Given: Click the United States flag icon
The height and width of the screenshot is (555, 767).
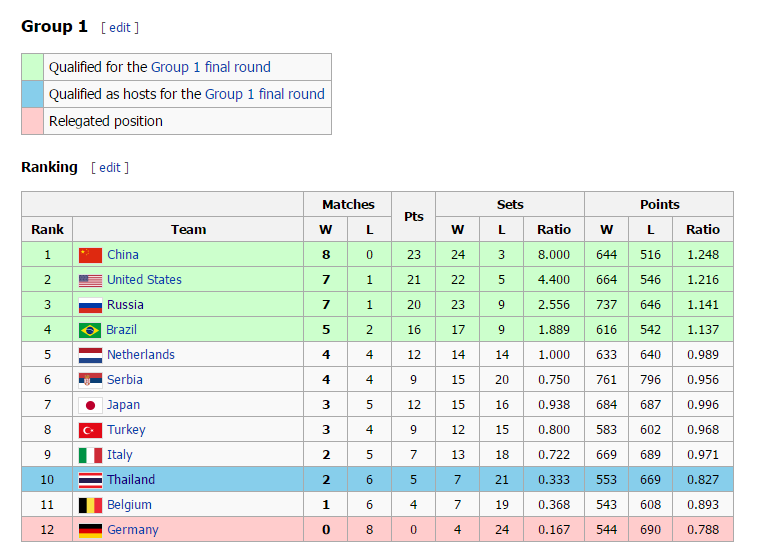Looking at the screenshot, I should [90, 280].
